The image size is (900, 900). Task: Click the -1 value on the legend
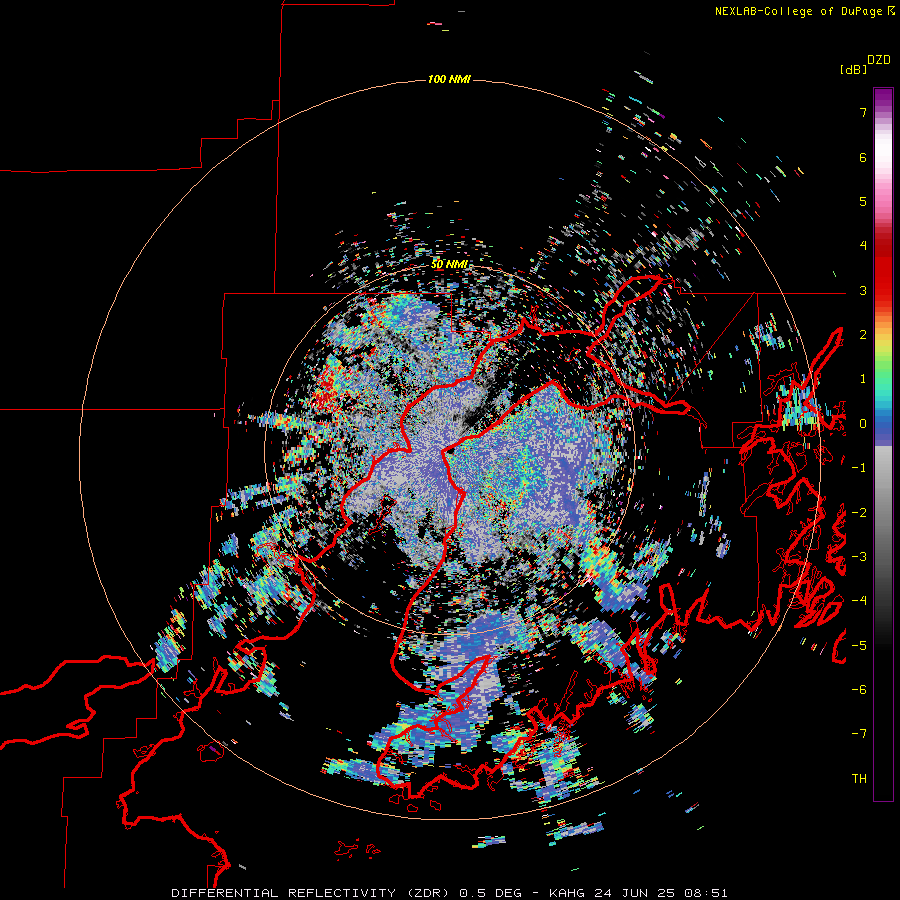[859, 468]
